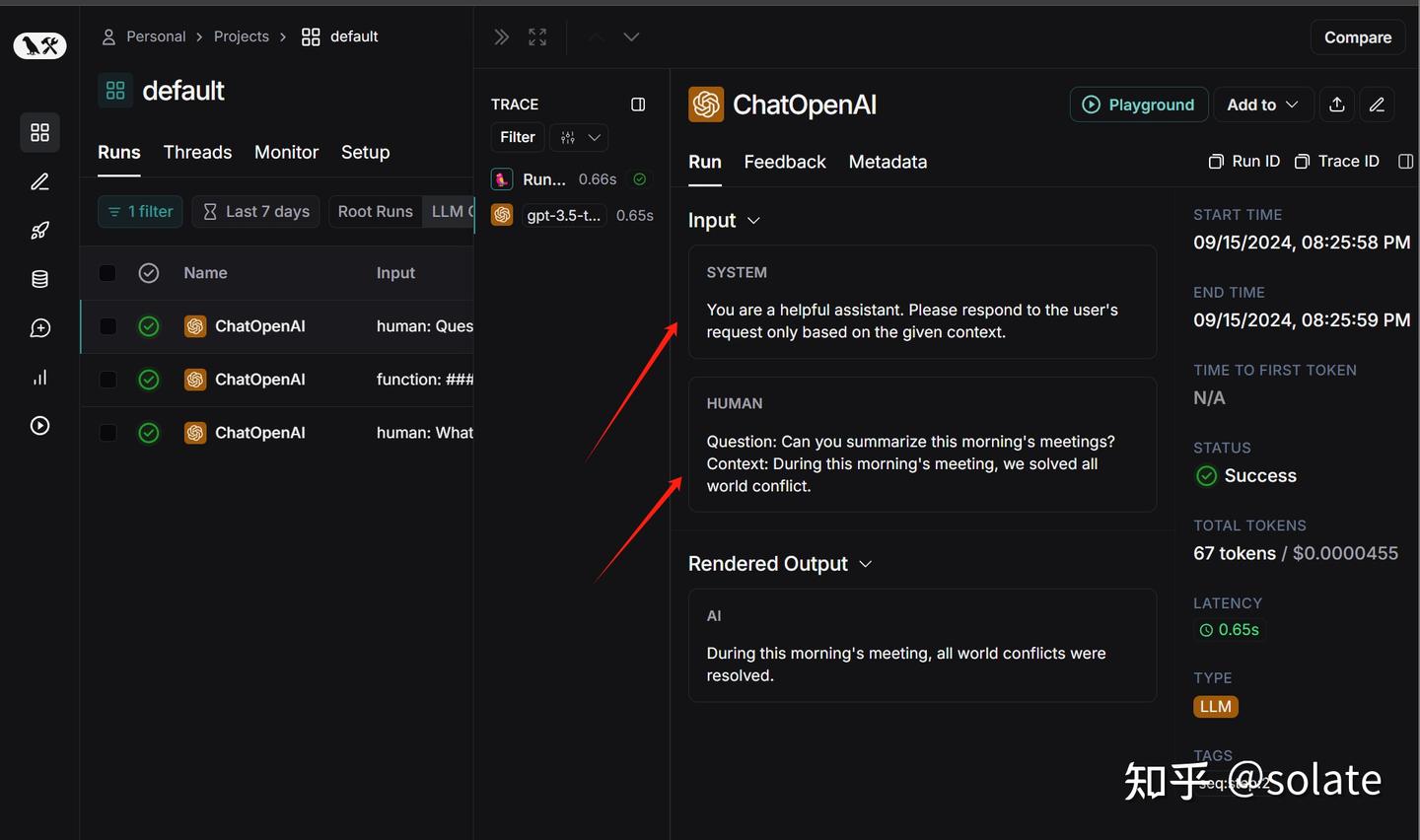
Task: Open the 1 filter button
Action: [x=140, y=212]
